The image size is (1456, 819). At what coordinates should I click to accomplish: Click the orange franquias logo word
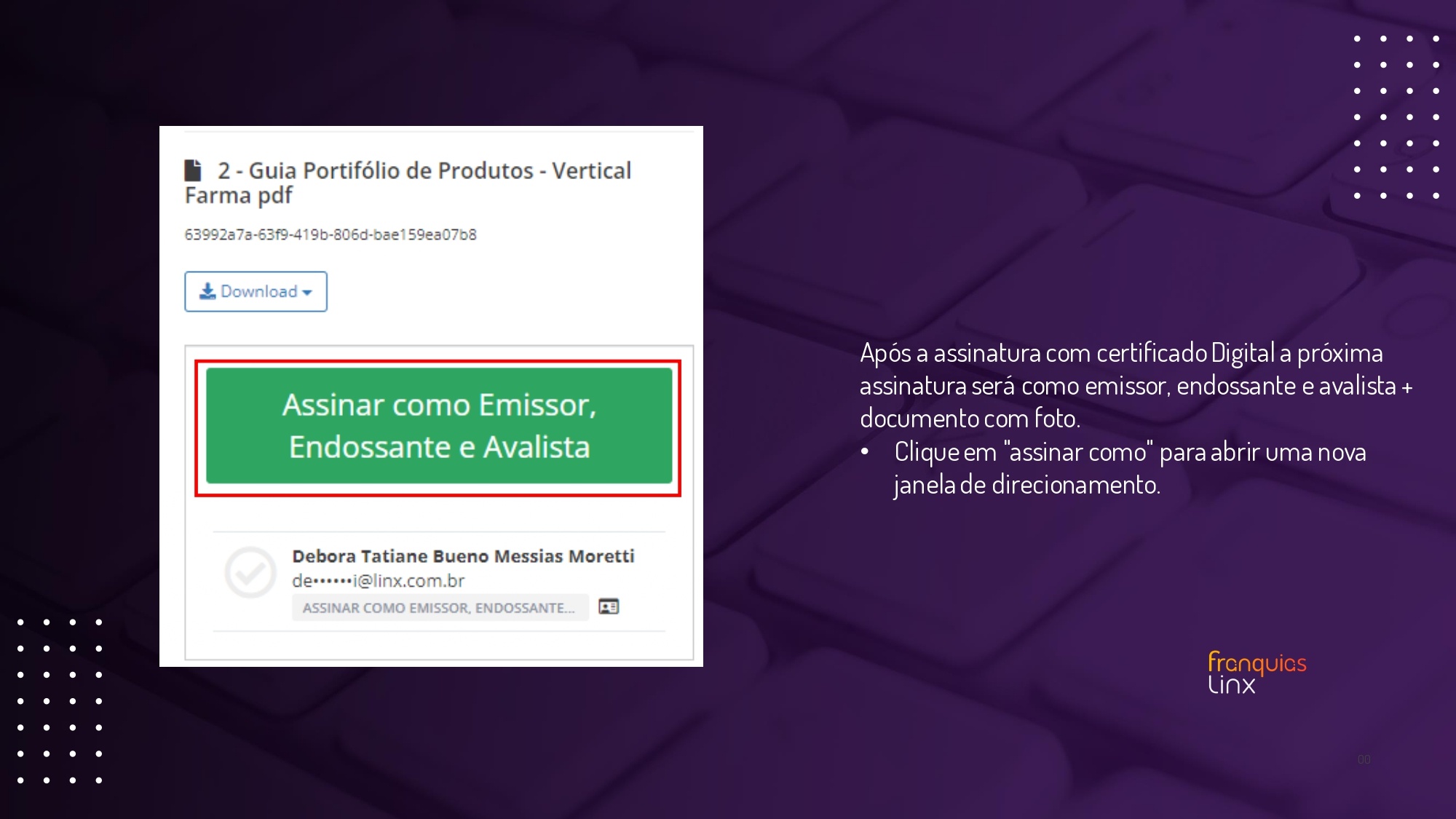[x=1257, y=662]
